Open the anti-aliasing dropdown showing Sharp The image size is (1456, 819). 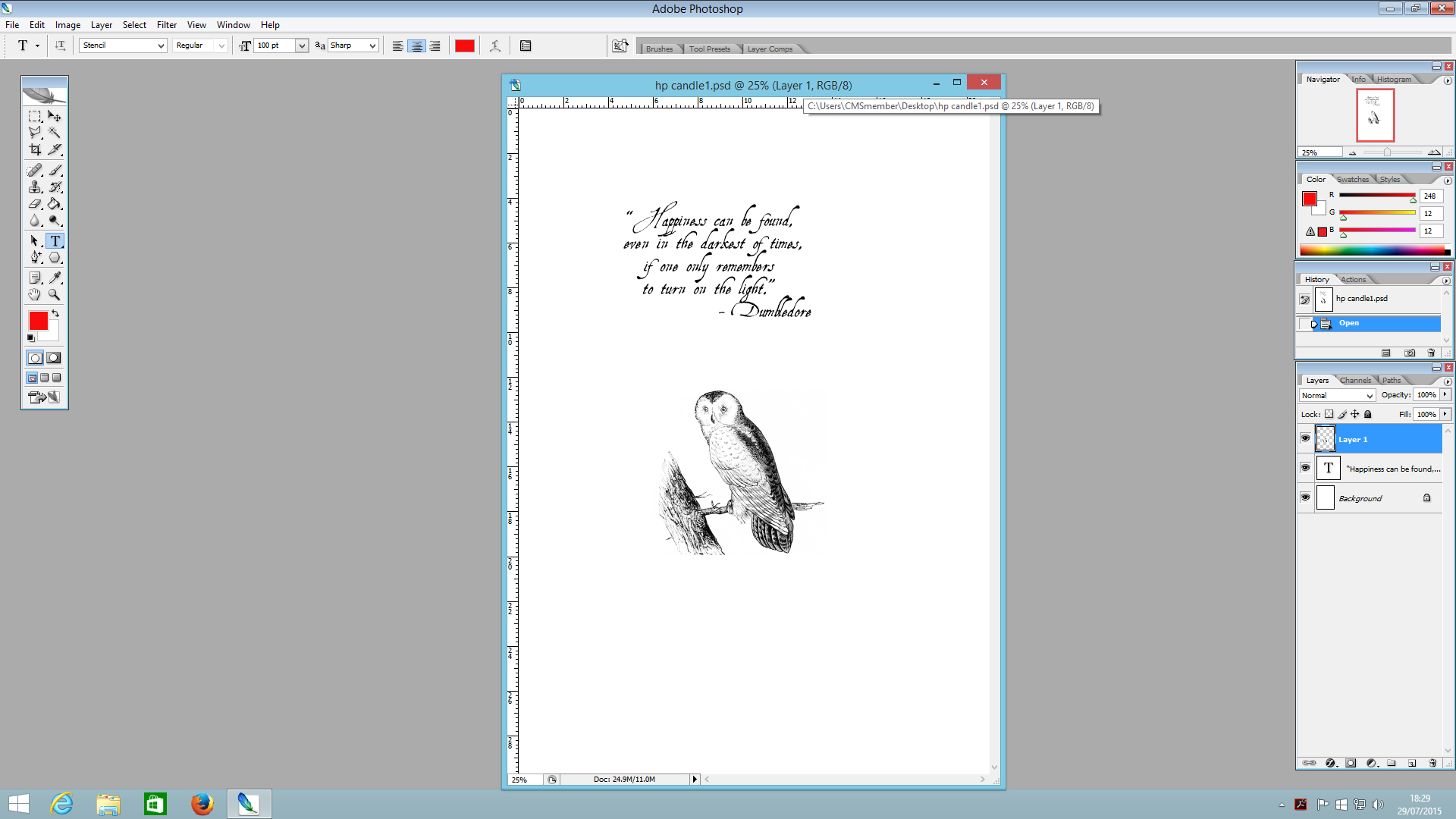tap(372, 45)
